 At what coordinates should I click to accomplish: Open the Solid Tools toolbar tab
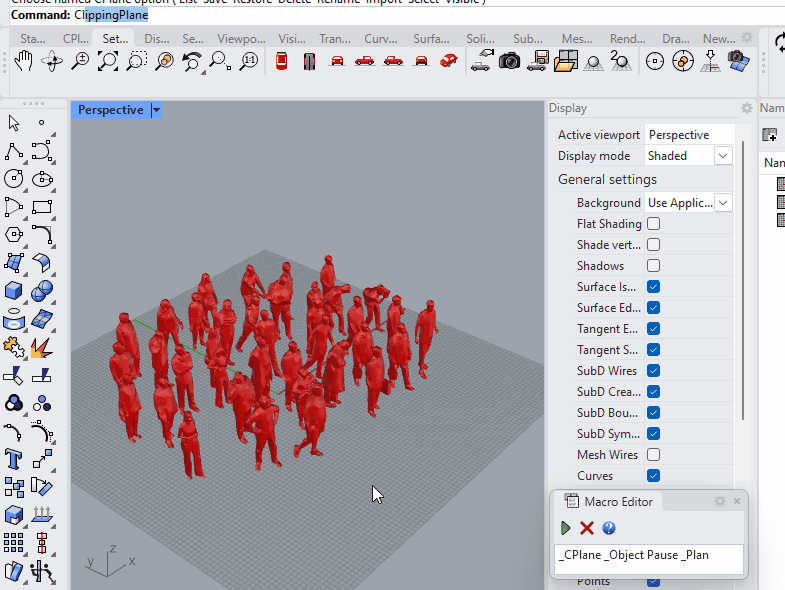pos(480,39)
